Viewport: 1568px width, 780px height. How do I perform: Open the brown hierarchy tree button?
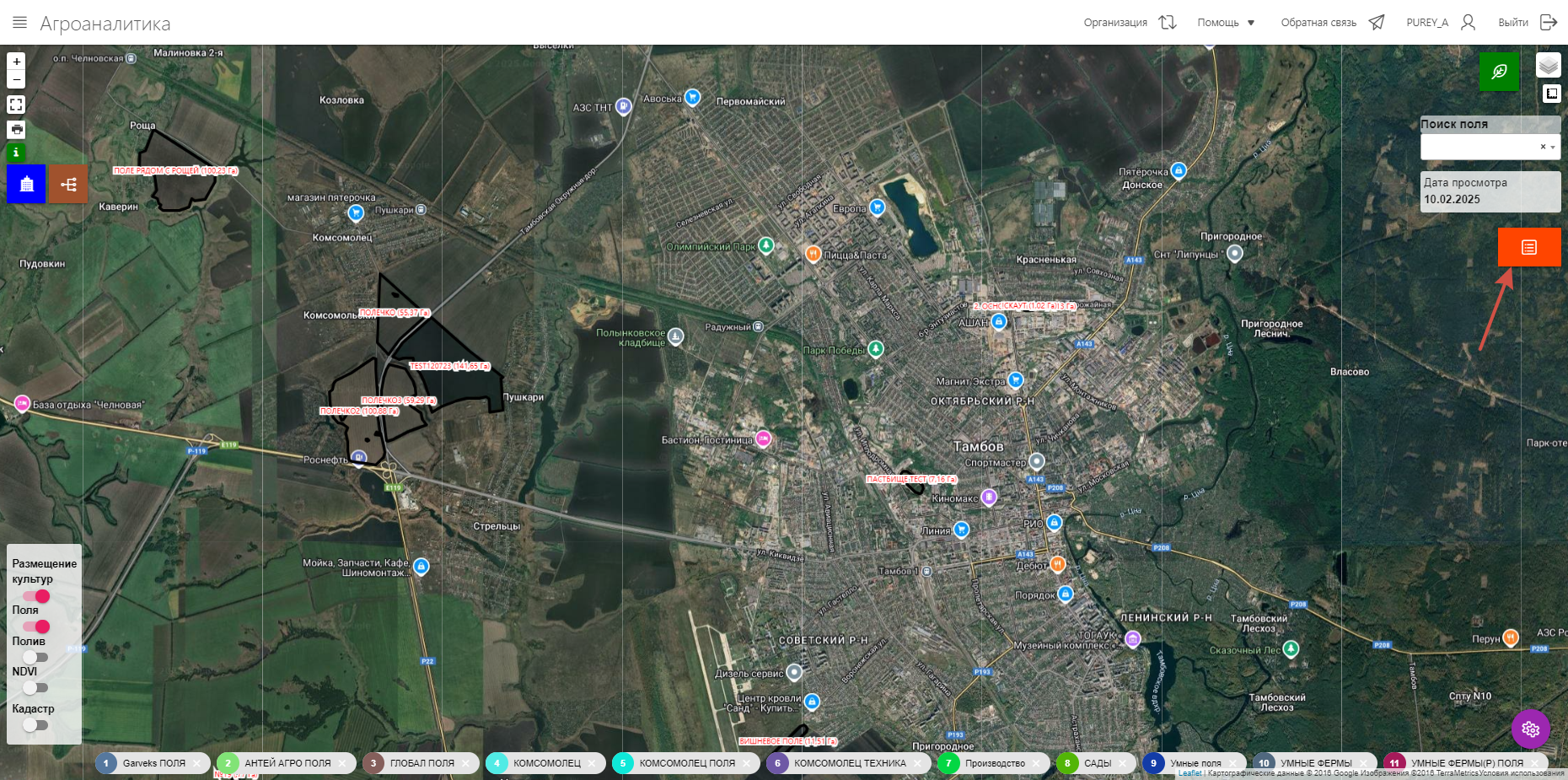(x=68, y=184)
